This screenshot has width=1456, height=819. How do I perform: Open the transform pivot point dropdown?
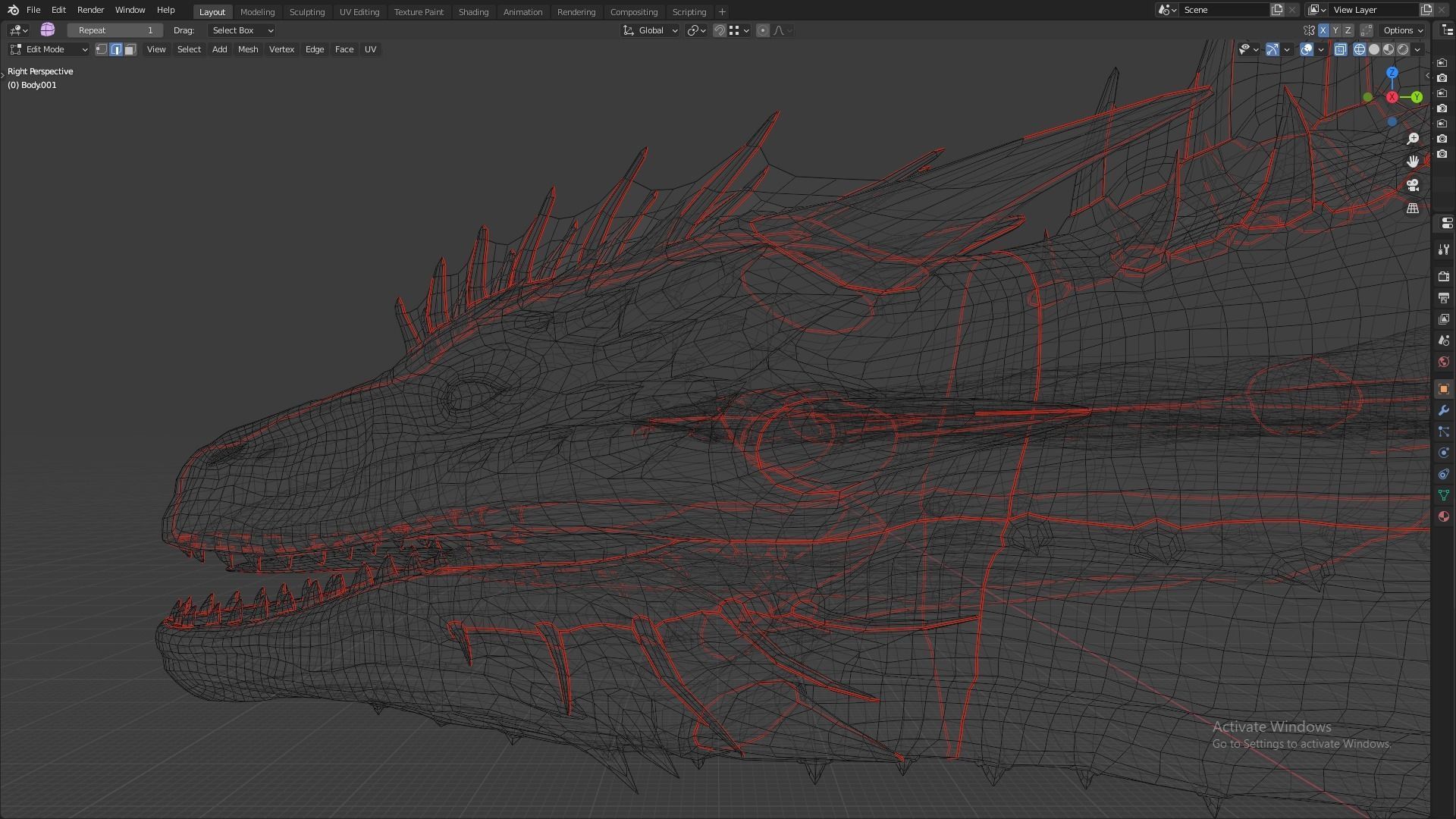[x=697, y=30]
